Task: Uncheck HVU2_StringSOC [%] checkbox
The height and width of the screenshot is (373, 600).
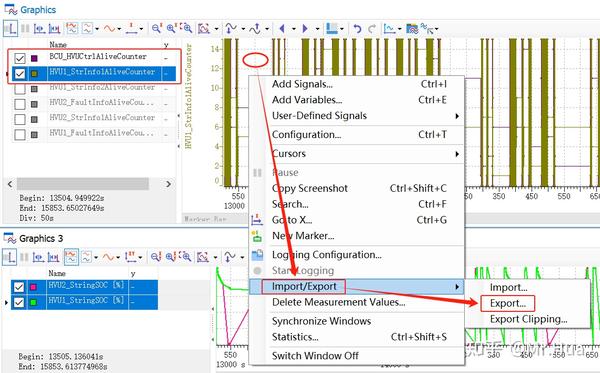Action: 19,287
